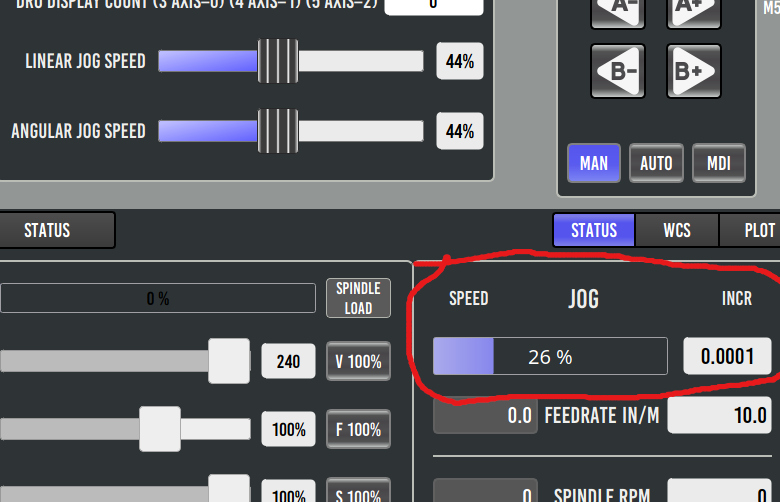This screenshot has height=502, width=780.
Task: Reset rapid override with V 100%
Action: tap(358, 361)
